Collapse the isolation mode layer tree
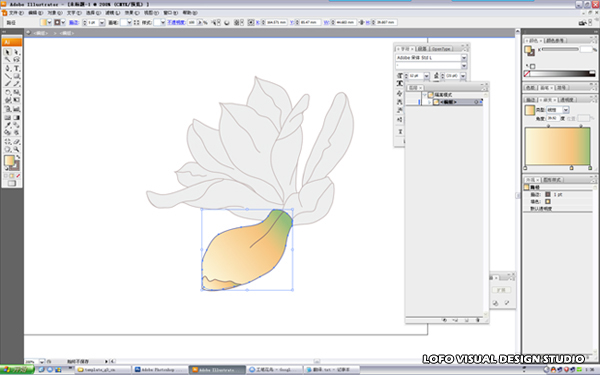The width and height of the screenshot is (600, 375). pyautogui.click(x=425, y=95)
